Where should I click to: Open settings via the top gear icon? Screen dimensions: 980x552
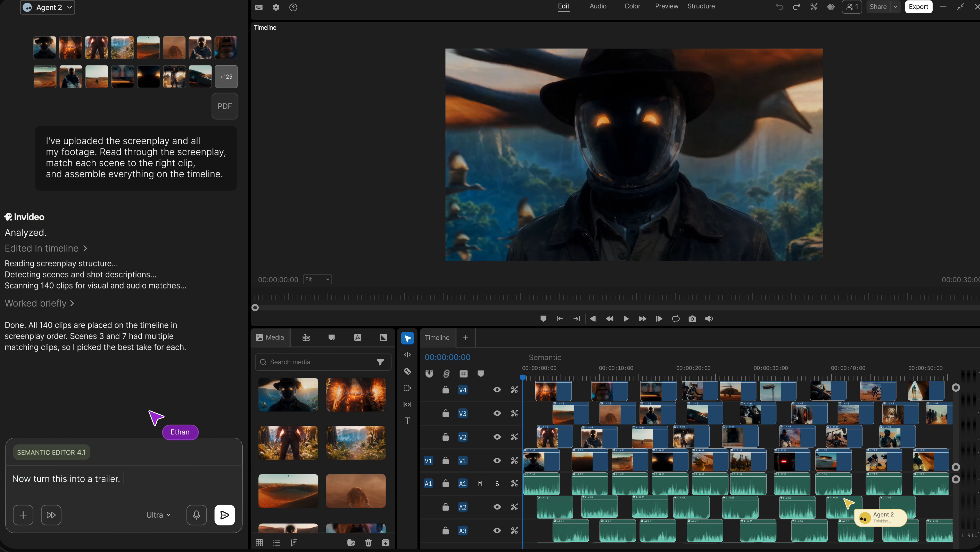tap(276, 8)
